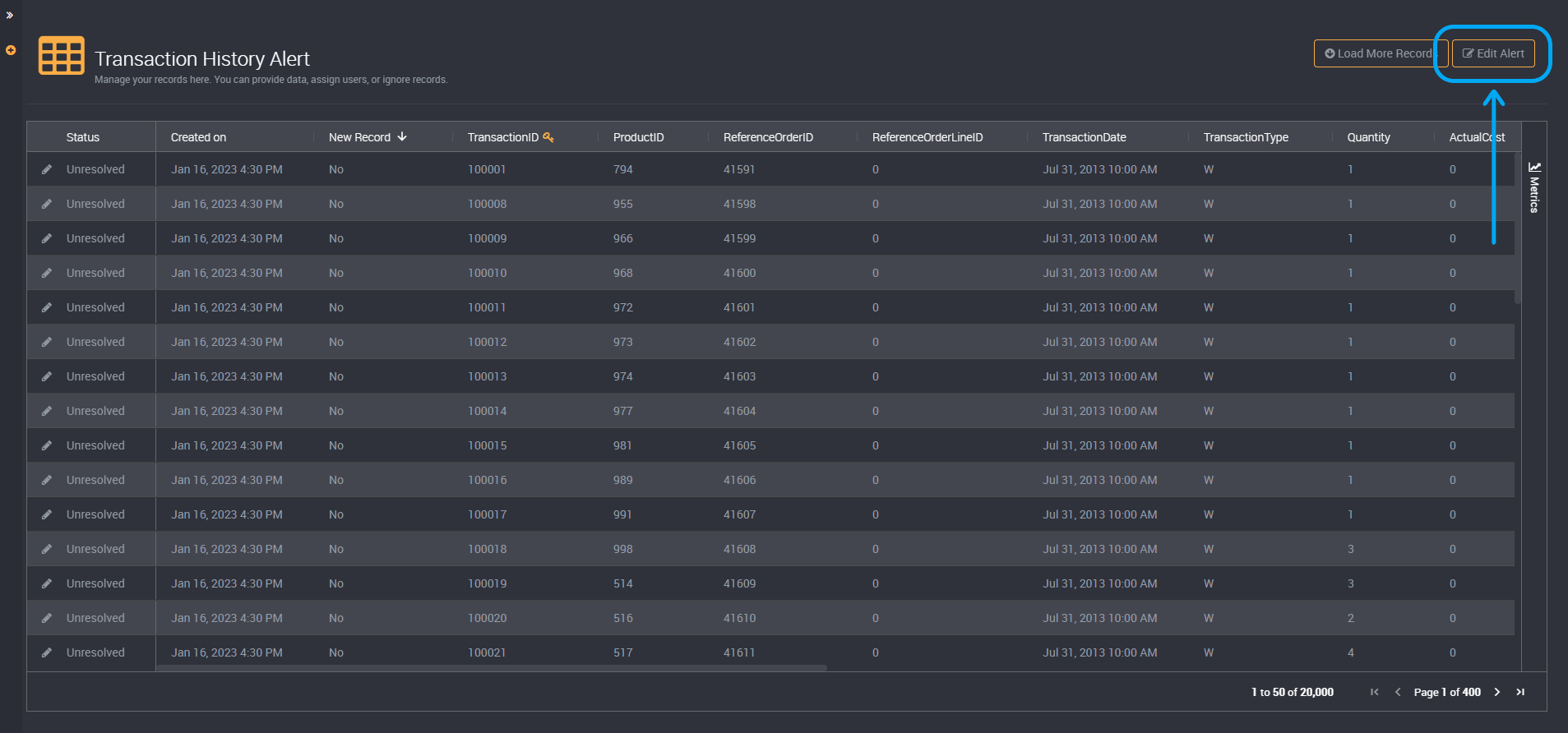Edit row with TransactionID 100017 pencil icon
Image resolution: width=1568 pixels, height=733 pixels.
click(47, 514)
